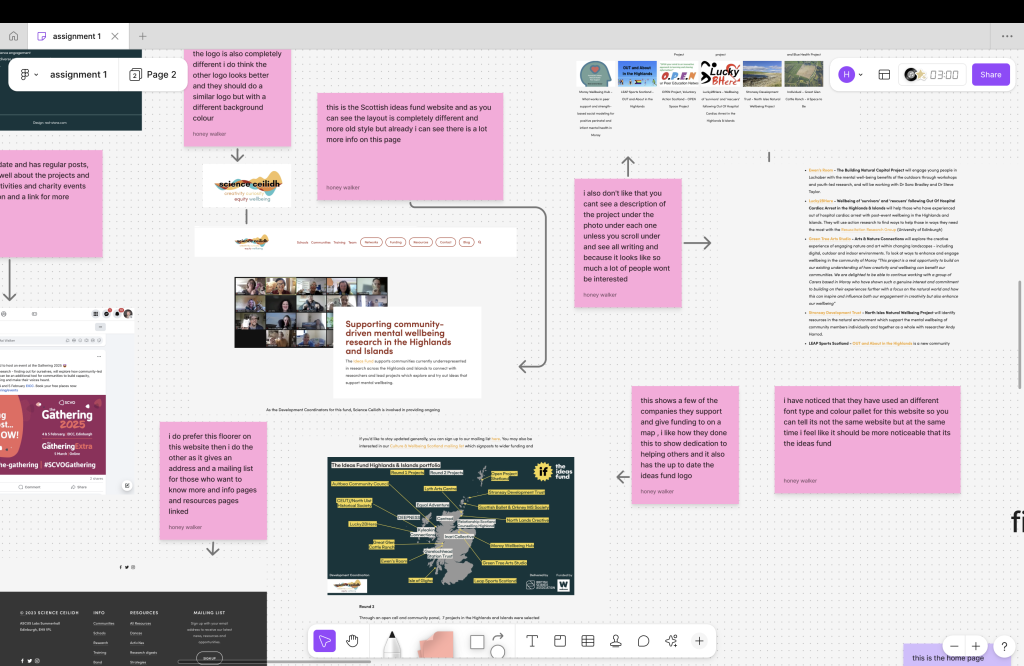Select the Section tool

[560, 641]
